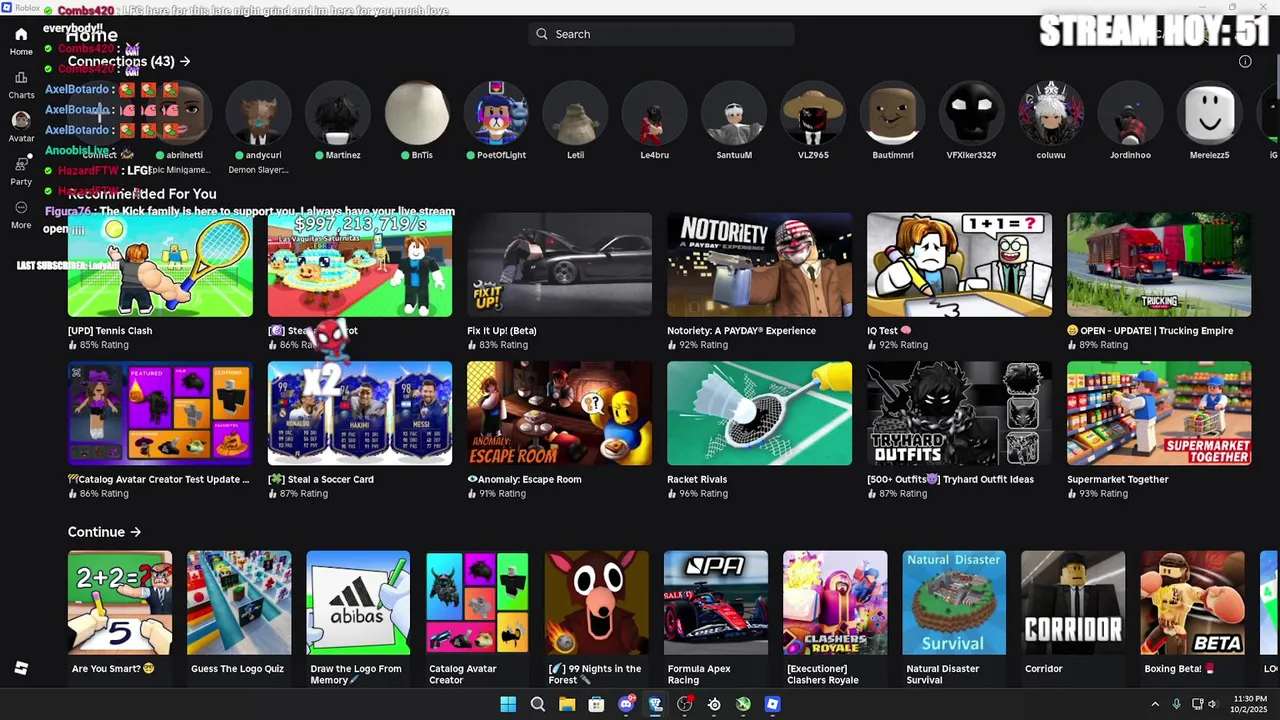Open the Anomaly: Escape Room thumbnail
The image size is (1280, 720).
[559, 413]
